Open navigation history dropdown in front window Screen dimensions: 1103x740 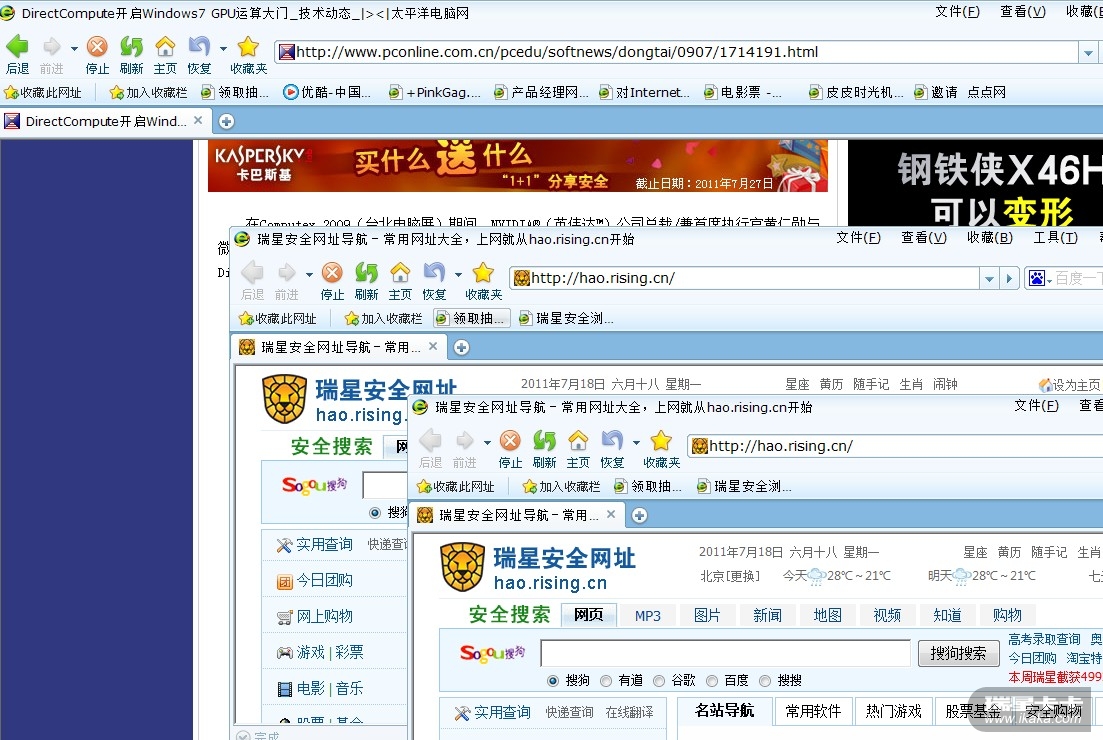coord(487,442)
